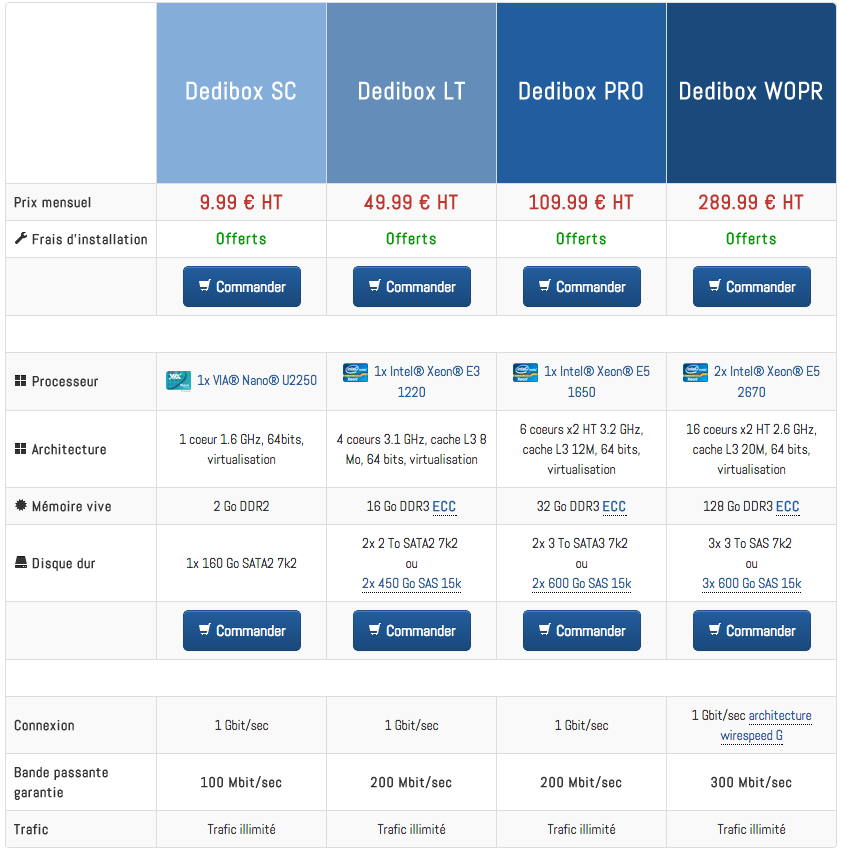The width and height of the screenshot is (841, 853).
Task: Click 1 Gbit/sec under Dedibox LT
Action: coord(412,725)
